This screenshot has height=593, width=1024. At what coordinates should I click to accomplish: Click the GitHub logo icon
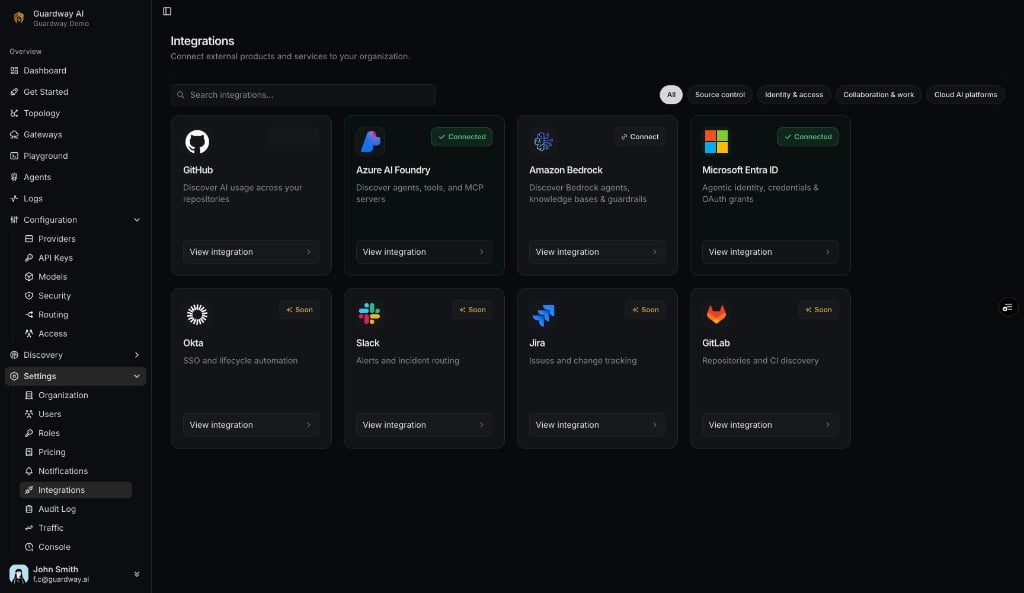pos(197,141)
